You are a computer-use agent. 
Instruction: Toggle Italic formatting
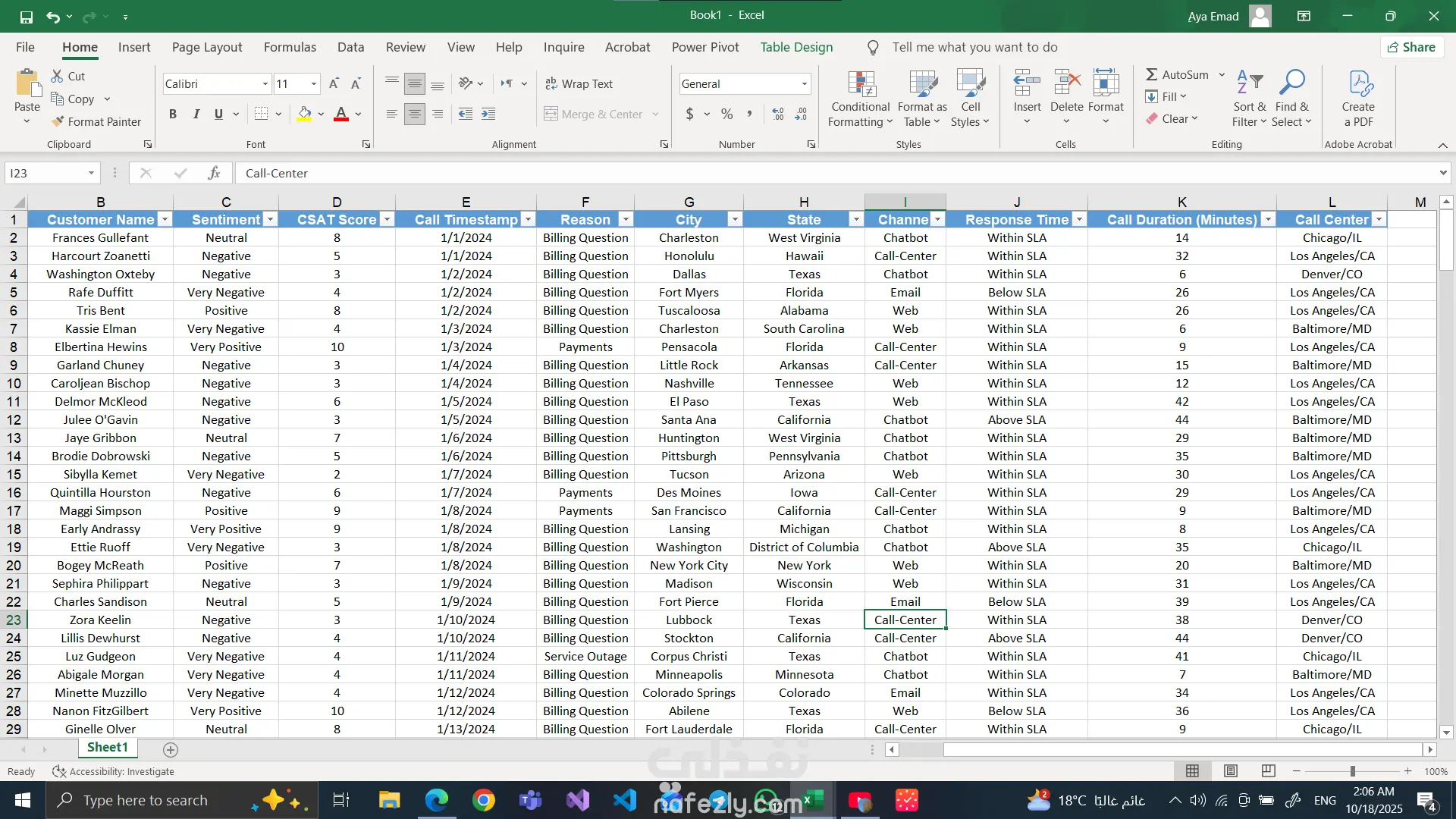[196, 115]
